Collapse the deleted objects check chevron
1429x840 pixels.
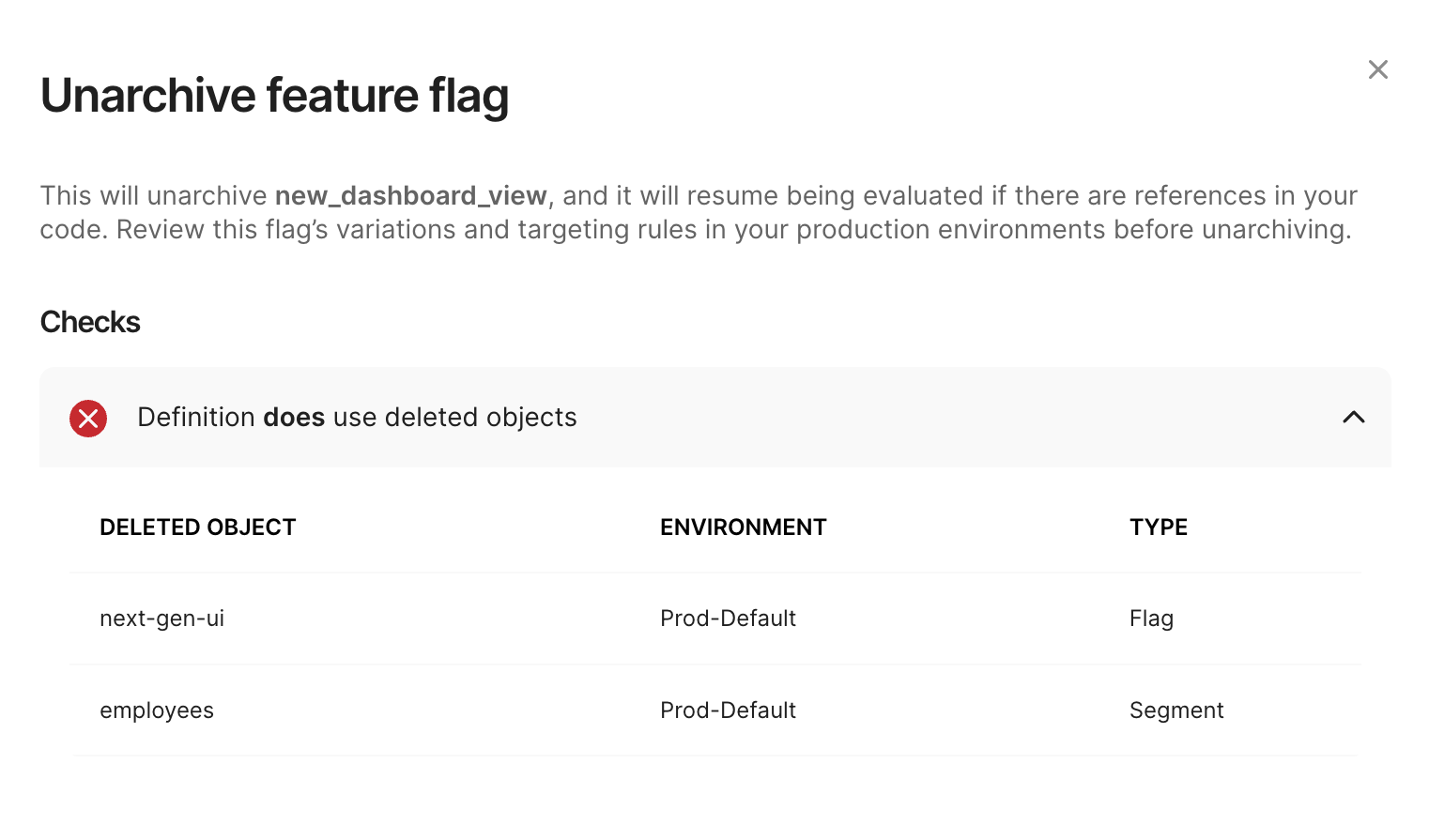(x=1353, y=418)
